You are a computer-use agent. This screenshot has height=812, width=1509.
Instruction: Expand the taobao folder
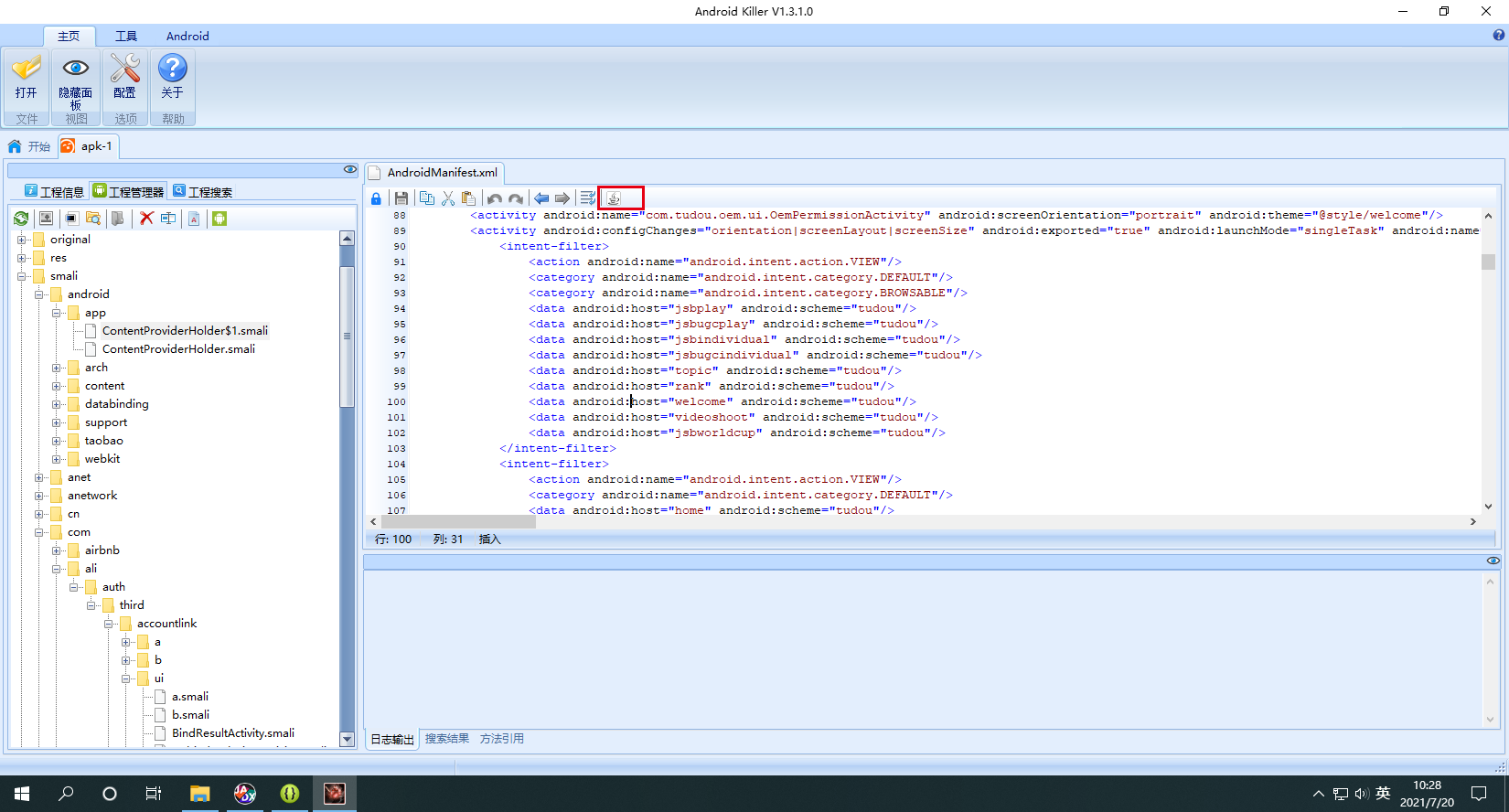(56, 441)
